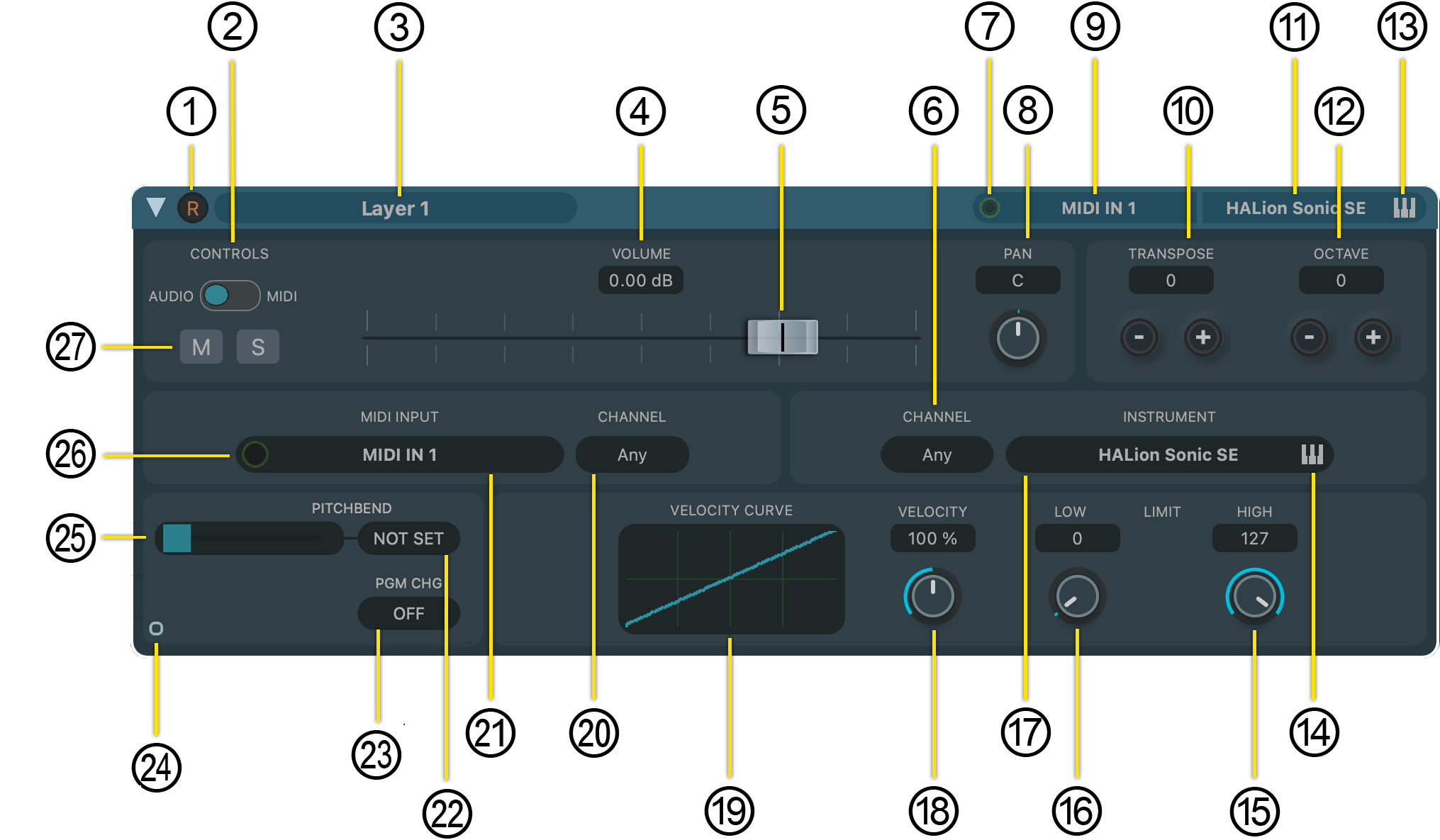The image size is (1440, 840).
Task: Raise the octave with the plus button
Action: click(1373, 337)
